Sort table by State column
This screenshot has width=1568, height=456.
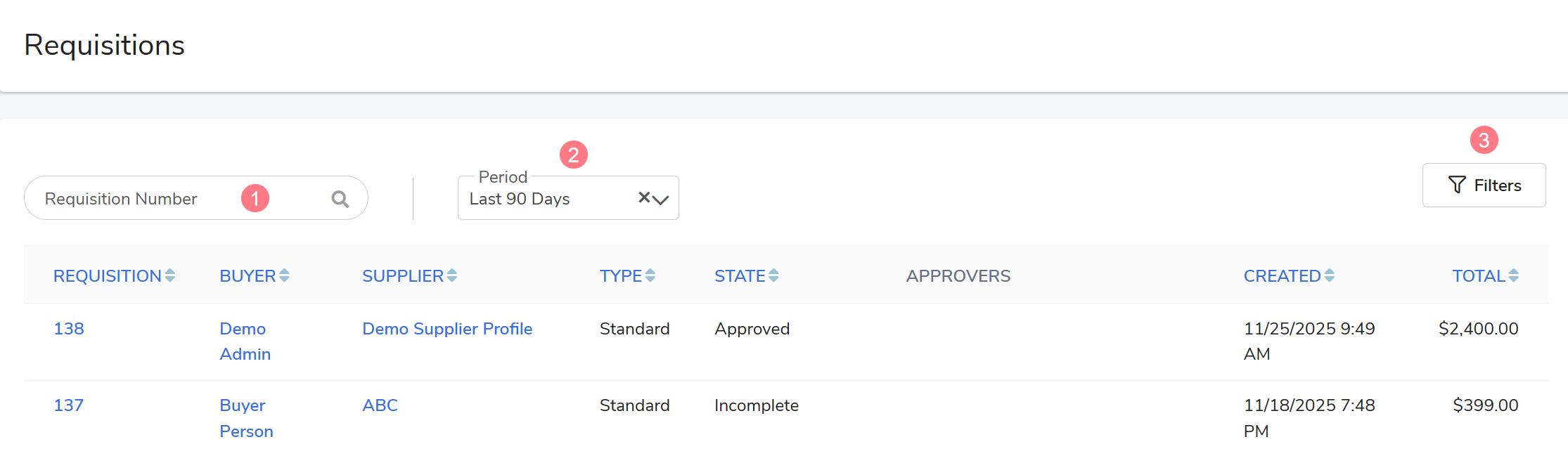746,276
